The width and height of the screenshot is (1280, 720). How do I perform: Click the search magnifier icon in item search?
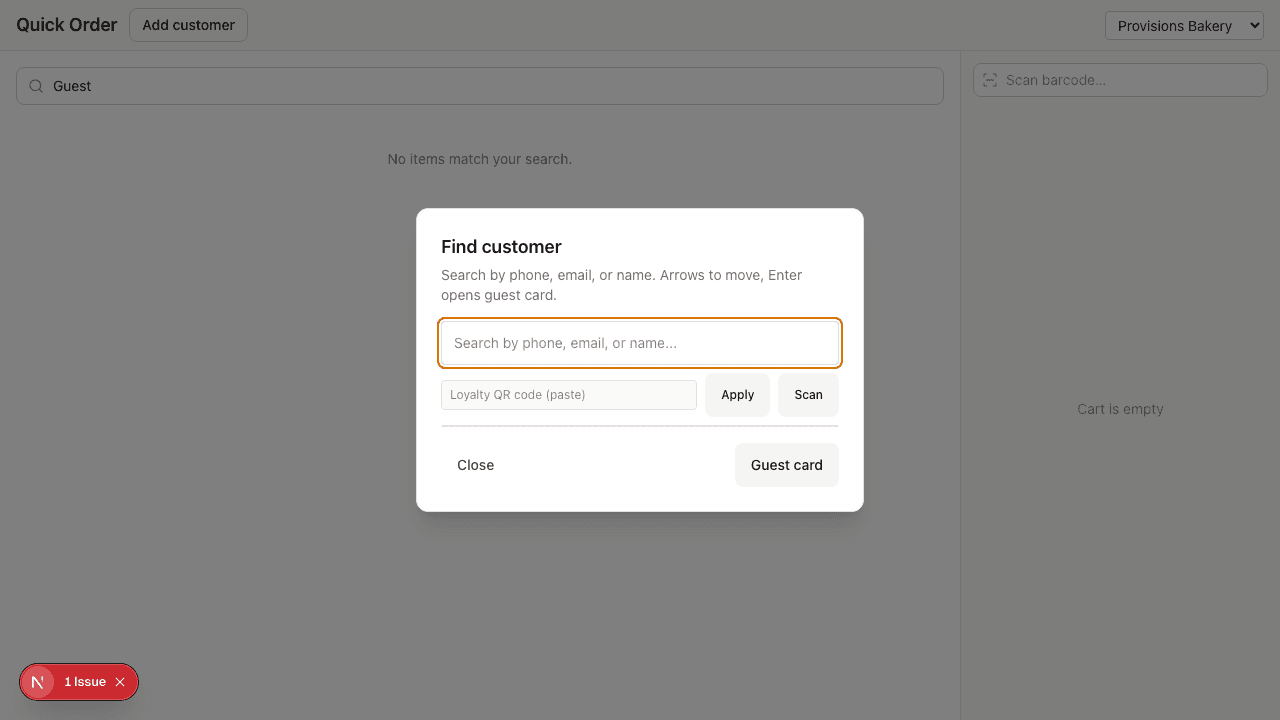click(36, 86)
